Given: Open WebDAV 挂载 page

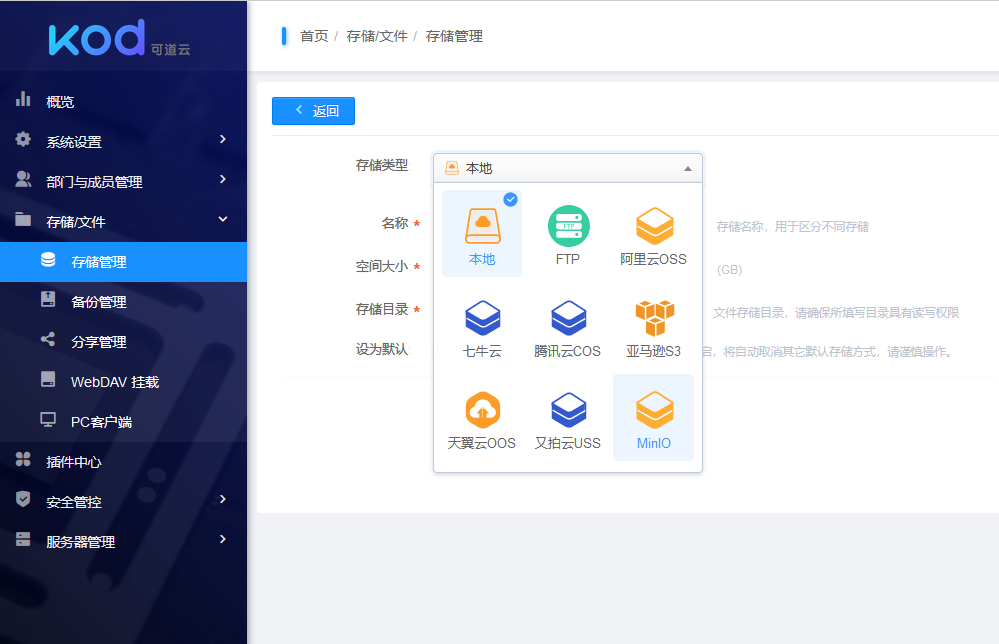Looking at the screenshot, I should coord(124,382).
